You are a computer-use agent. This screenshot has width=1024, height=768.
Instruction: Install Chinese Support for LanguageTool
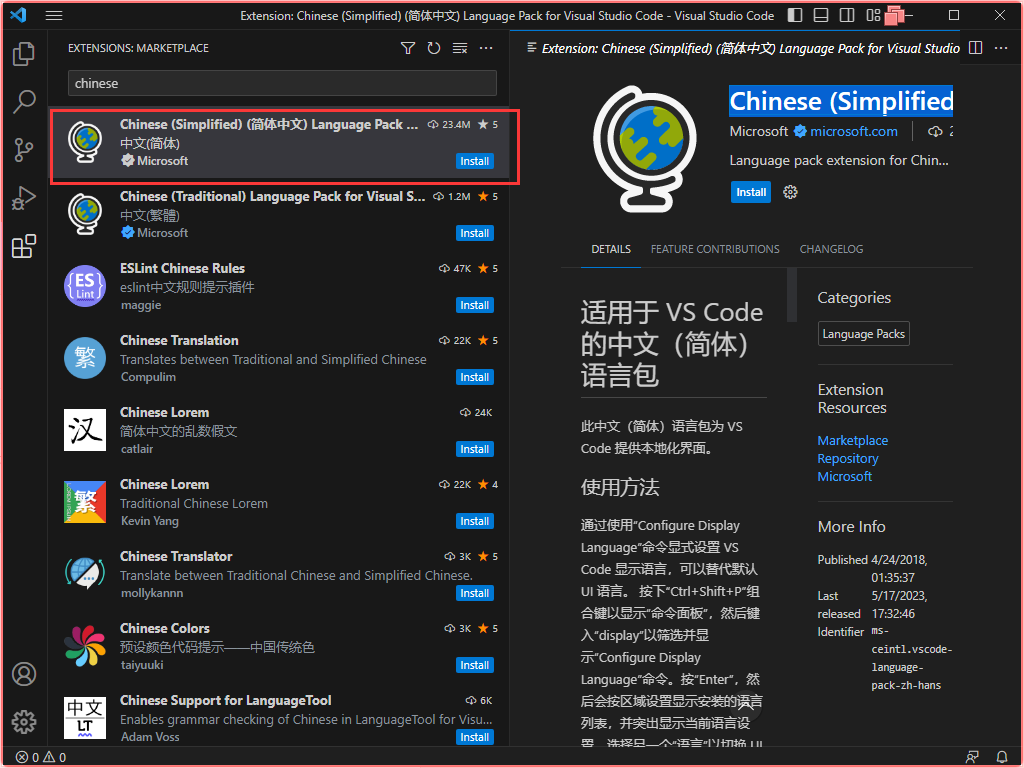click(x=475, y=737)
